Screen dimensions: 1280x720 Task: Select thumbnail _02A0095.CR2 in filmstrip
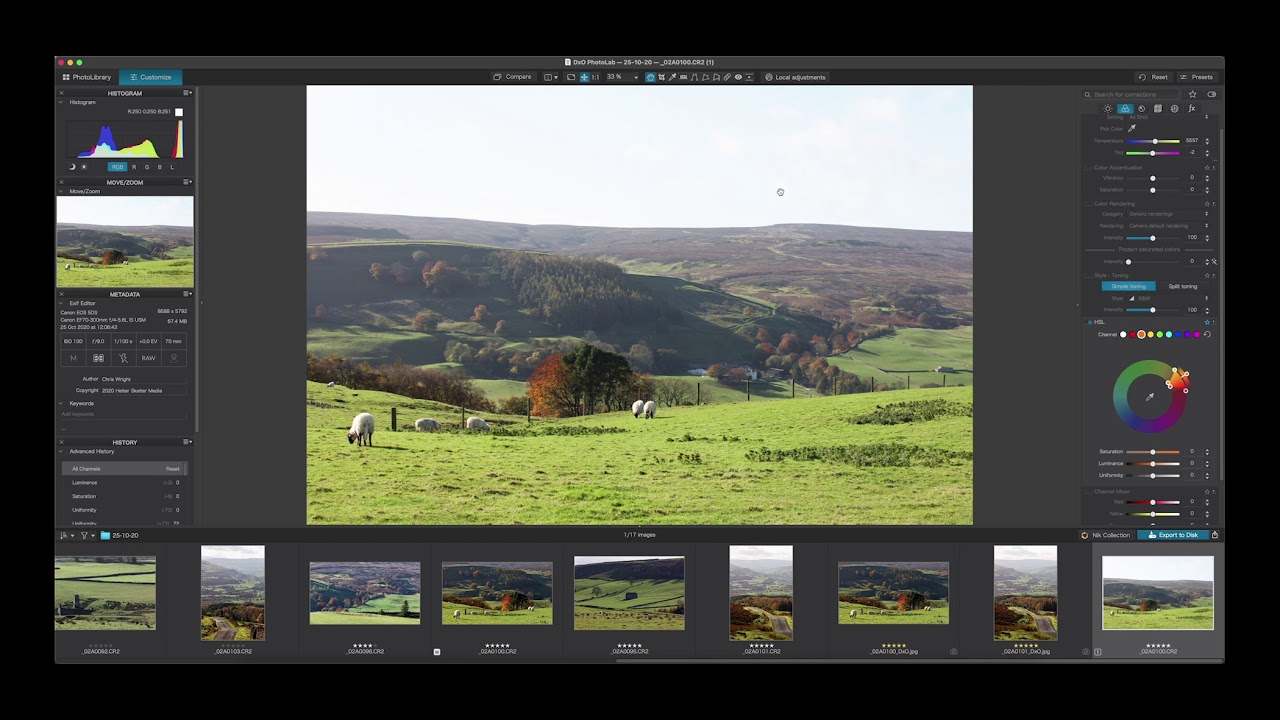pos(629,593)
